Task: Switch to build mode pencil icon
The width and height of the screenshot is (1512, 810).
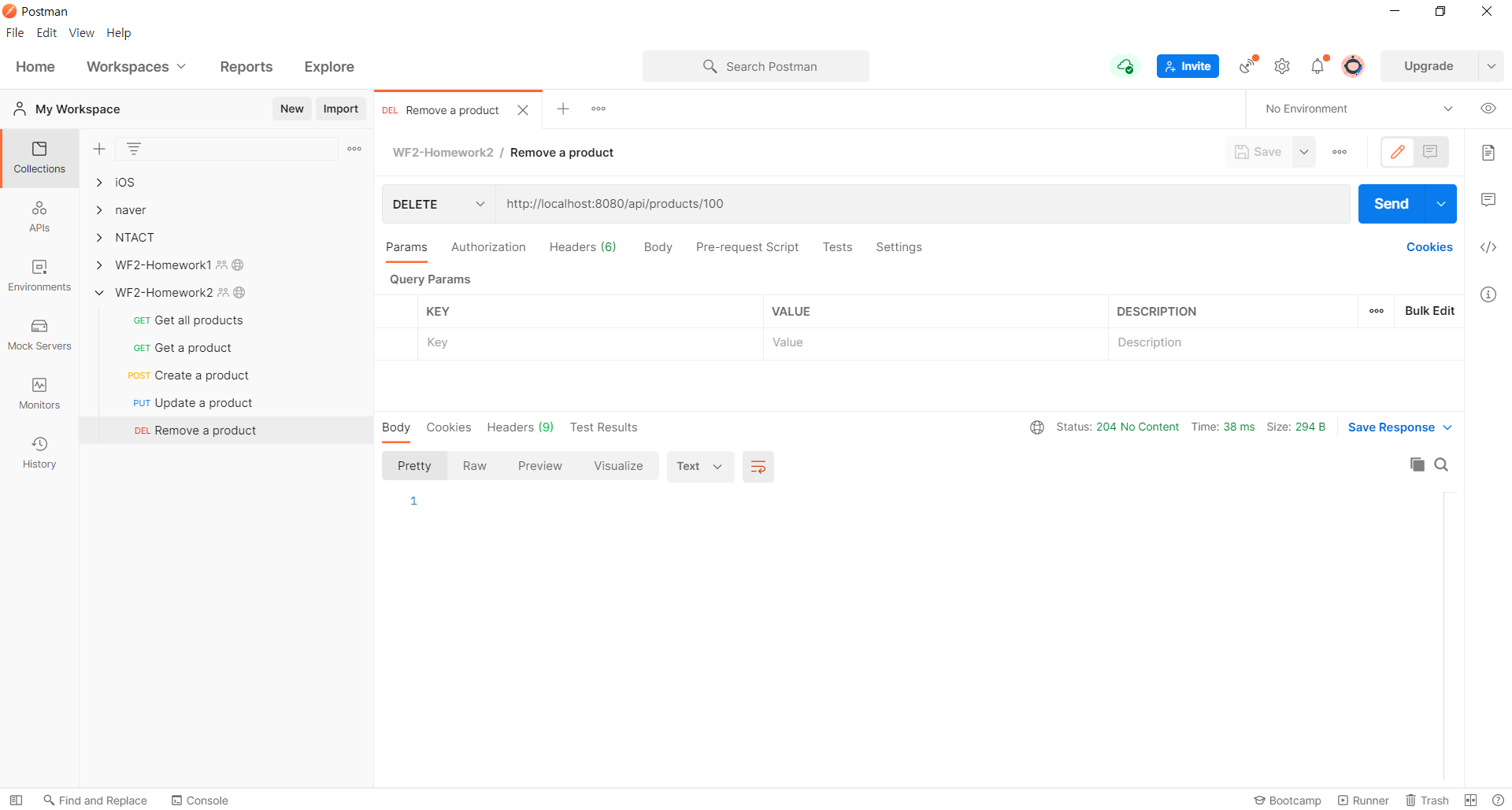Action: 1398,152
